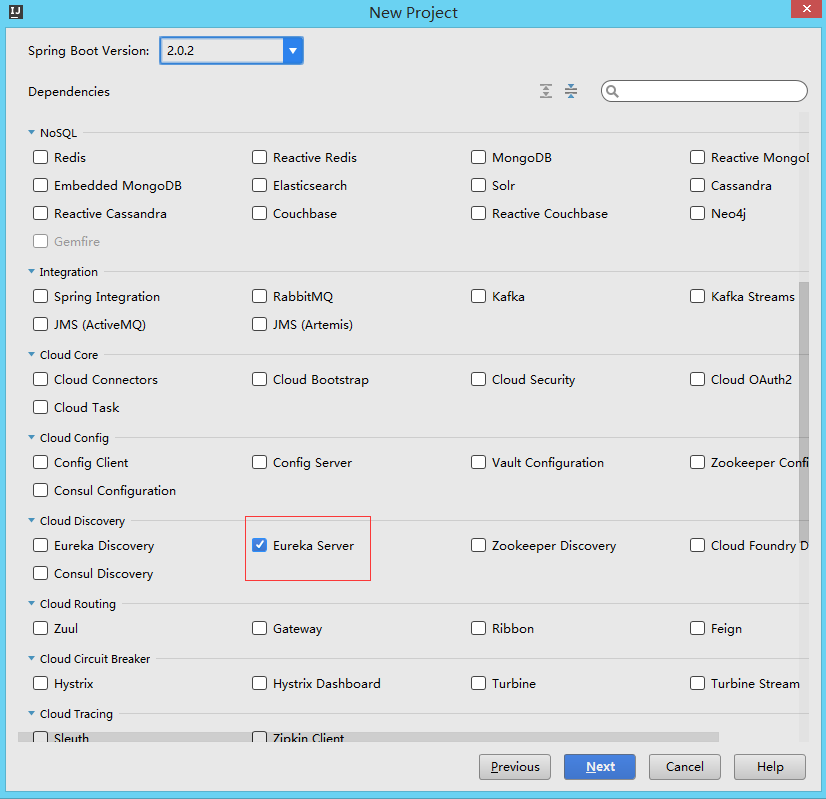Select Cloud OAuth2 checkbox
Screen dimensions: 826x799
pyautogui.click(x=697, y=379)
